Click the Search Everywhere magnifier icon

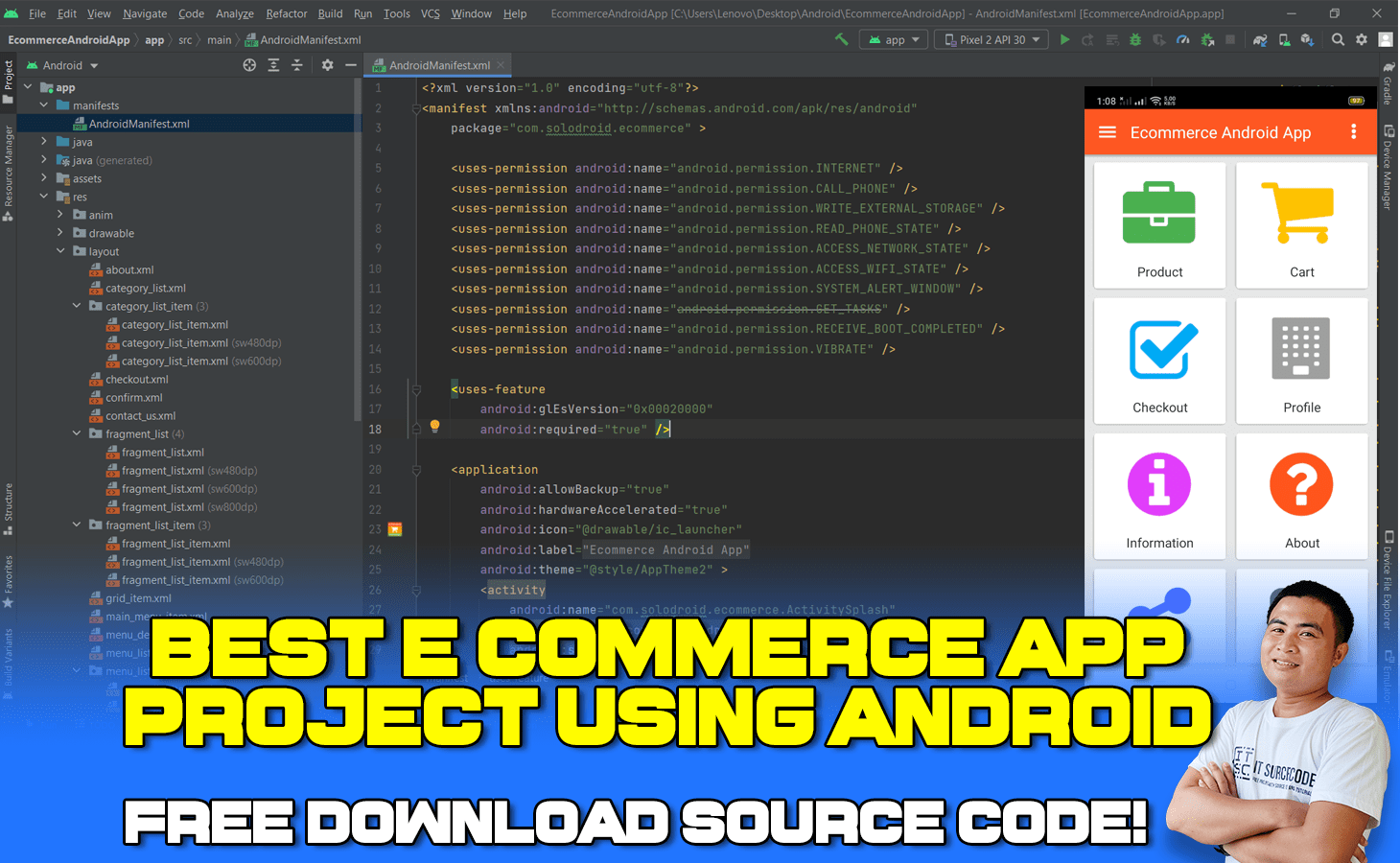(1338, 39)
